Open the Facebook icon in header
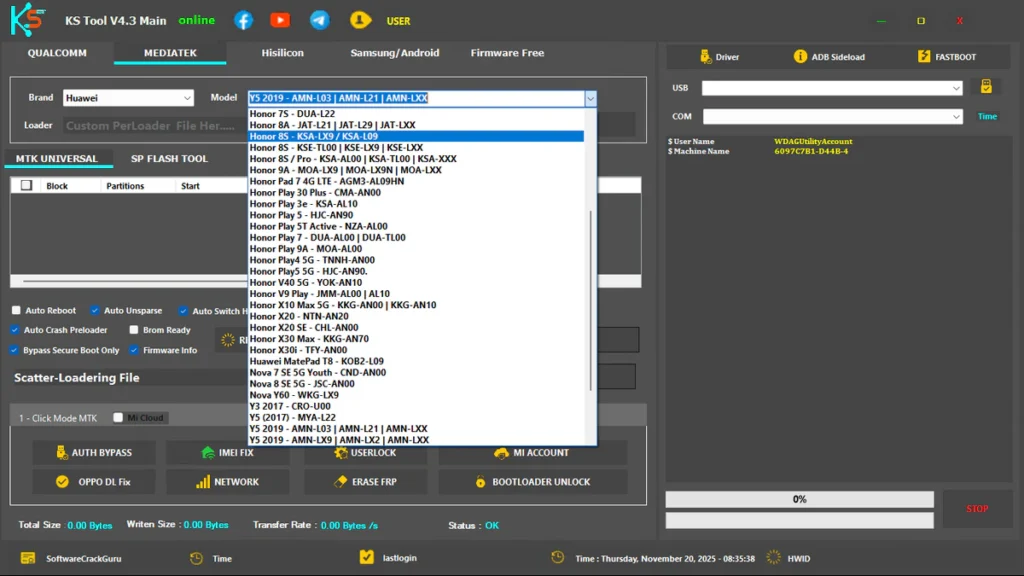Viewport: 1024px width, 576px height. [243, 20]
